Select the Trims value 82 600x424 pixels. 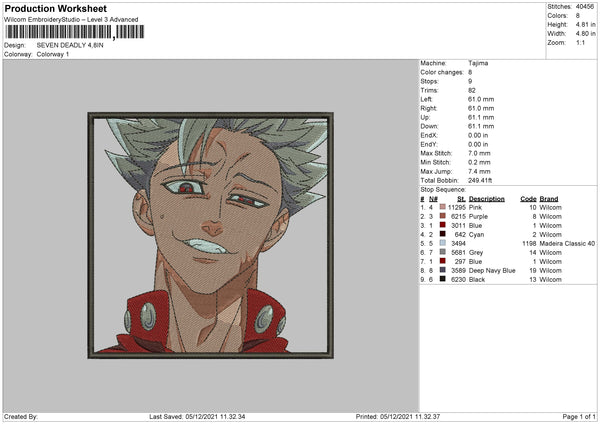click(x=472, y=90)
